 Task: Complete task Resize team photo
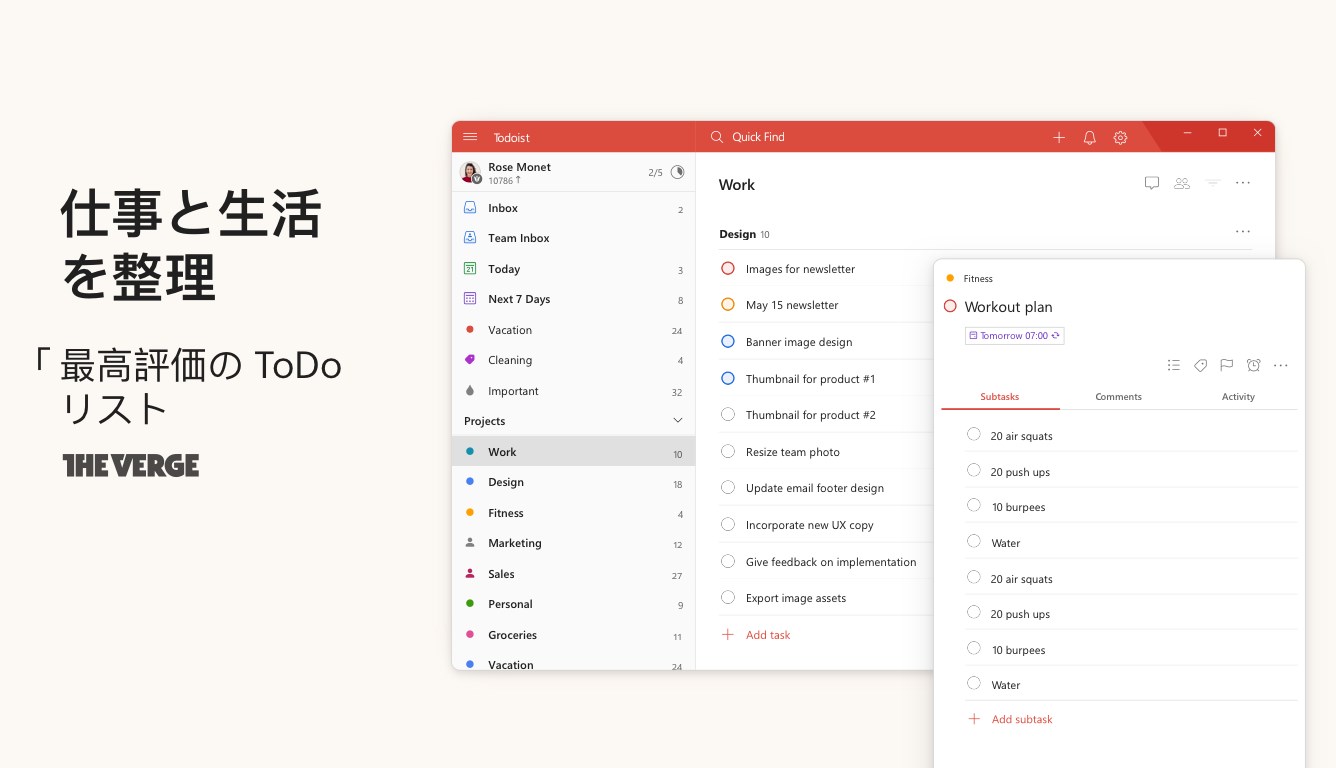tap(728, 451)
